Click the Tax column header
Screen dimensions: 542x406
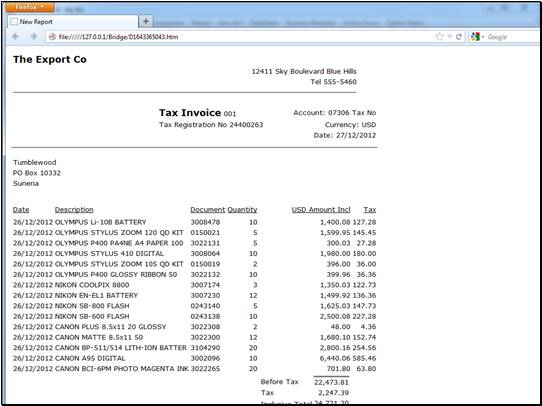click(370, 210)
